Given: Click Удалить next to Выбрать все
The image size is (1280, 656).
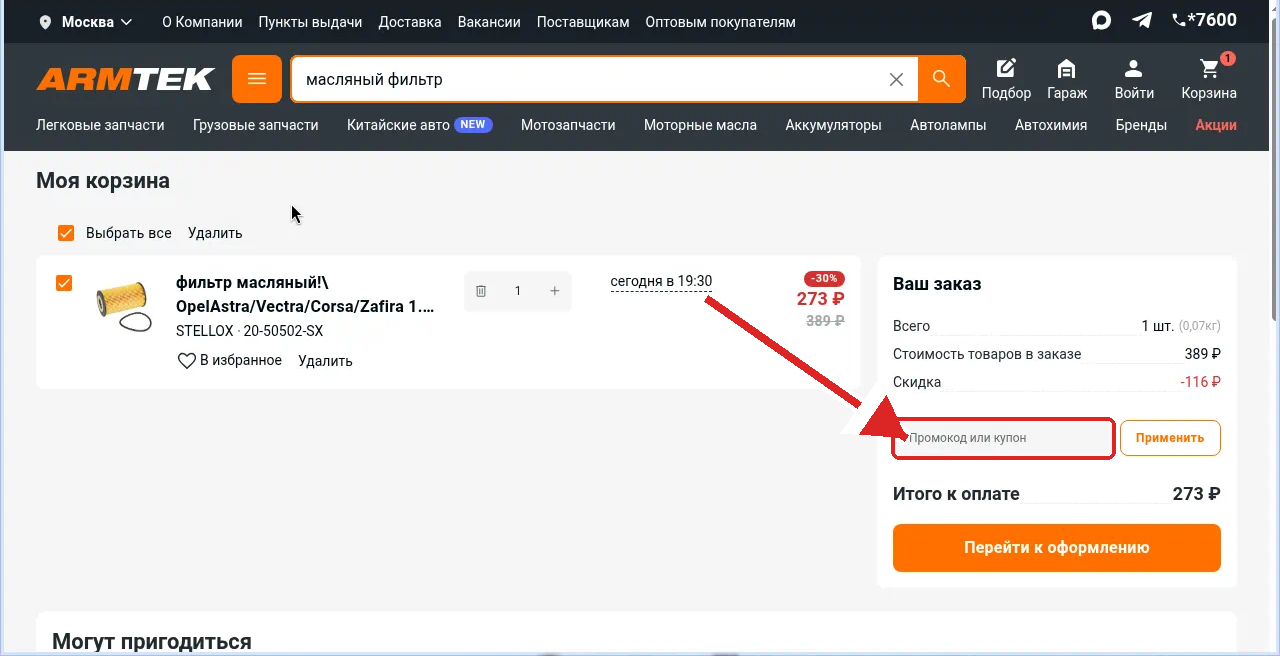Looking at the screenshot, I should pyautogui.click(x=215, y=233).
